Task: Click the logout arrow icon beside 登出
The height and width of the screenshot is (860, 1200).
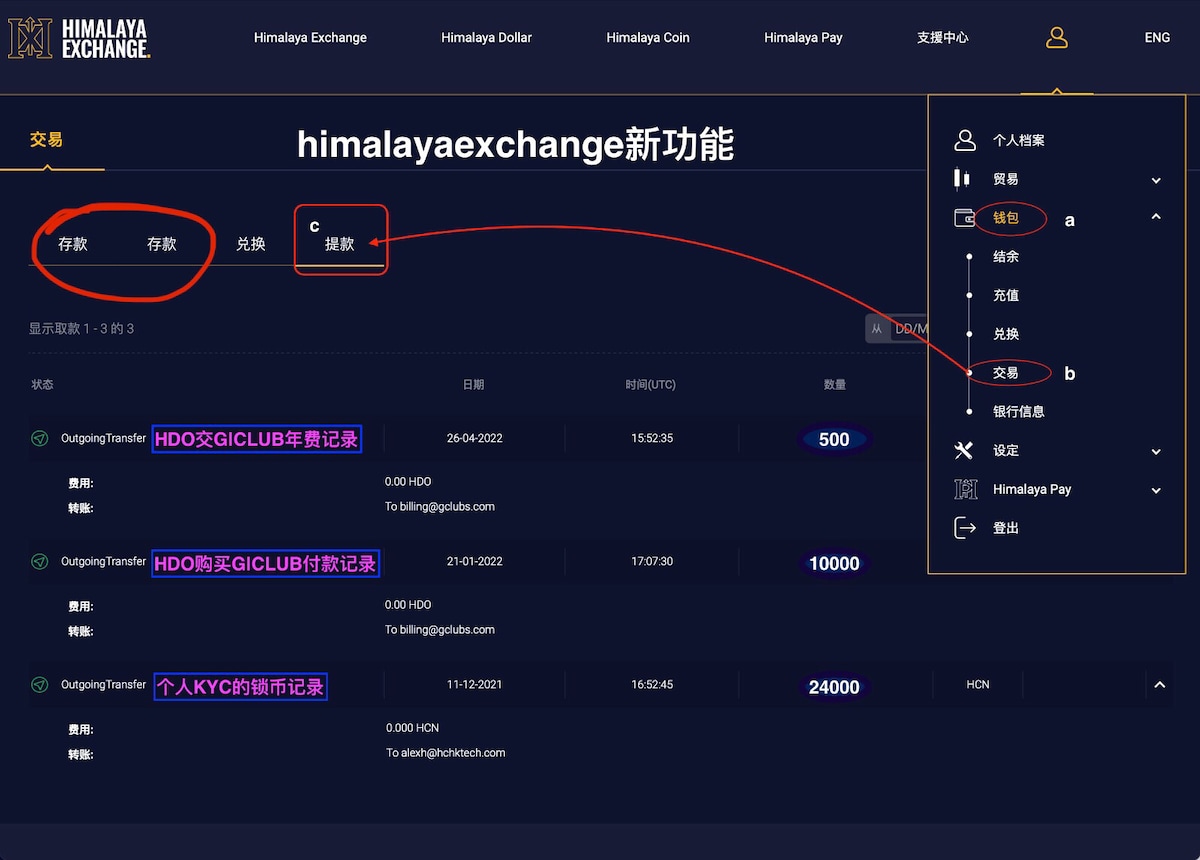Action: (x=964, y=527)
